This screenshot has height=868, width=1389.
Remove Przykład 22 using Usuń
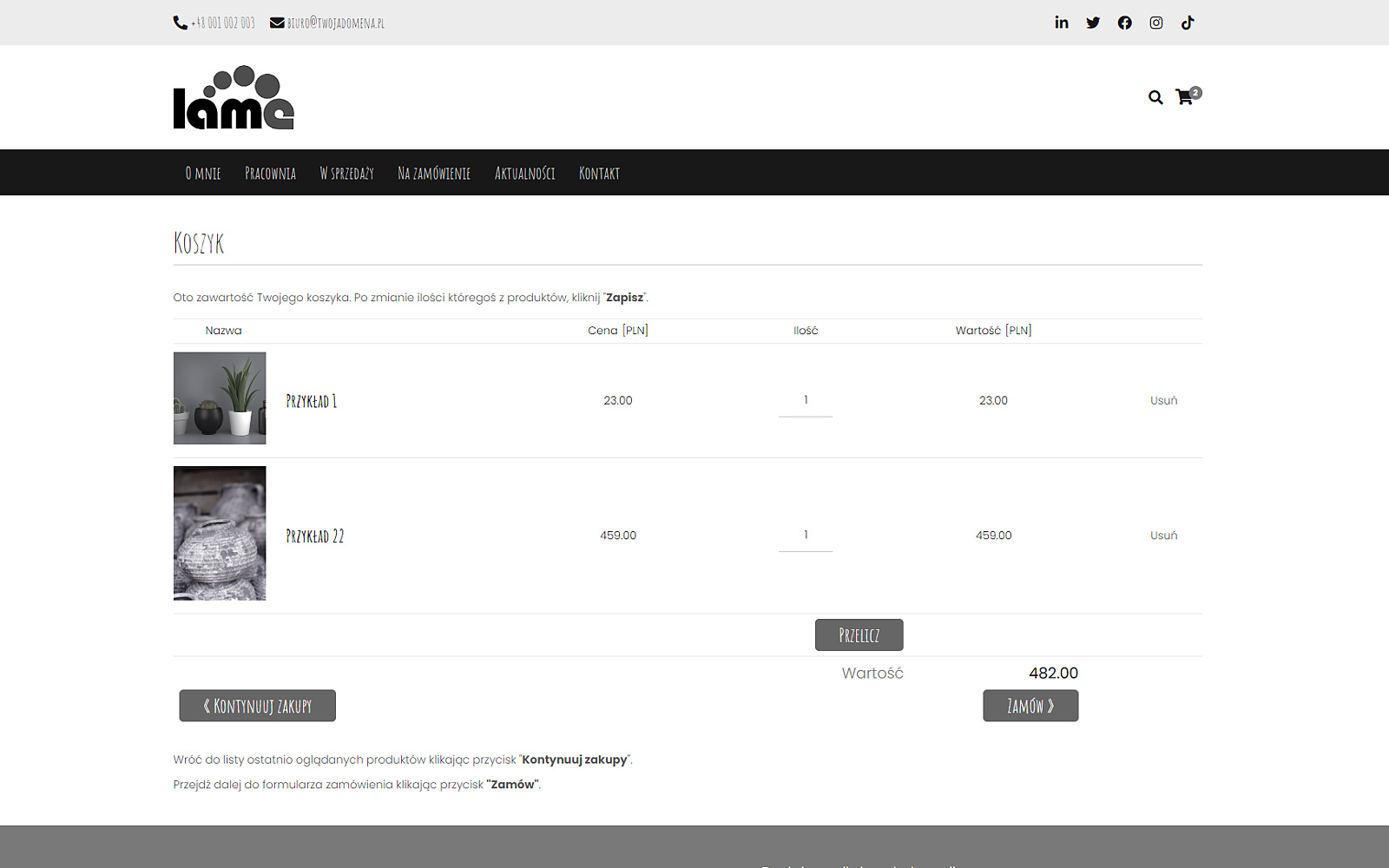(x=1163, y=536)
